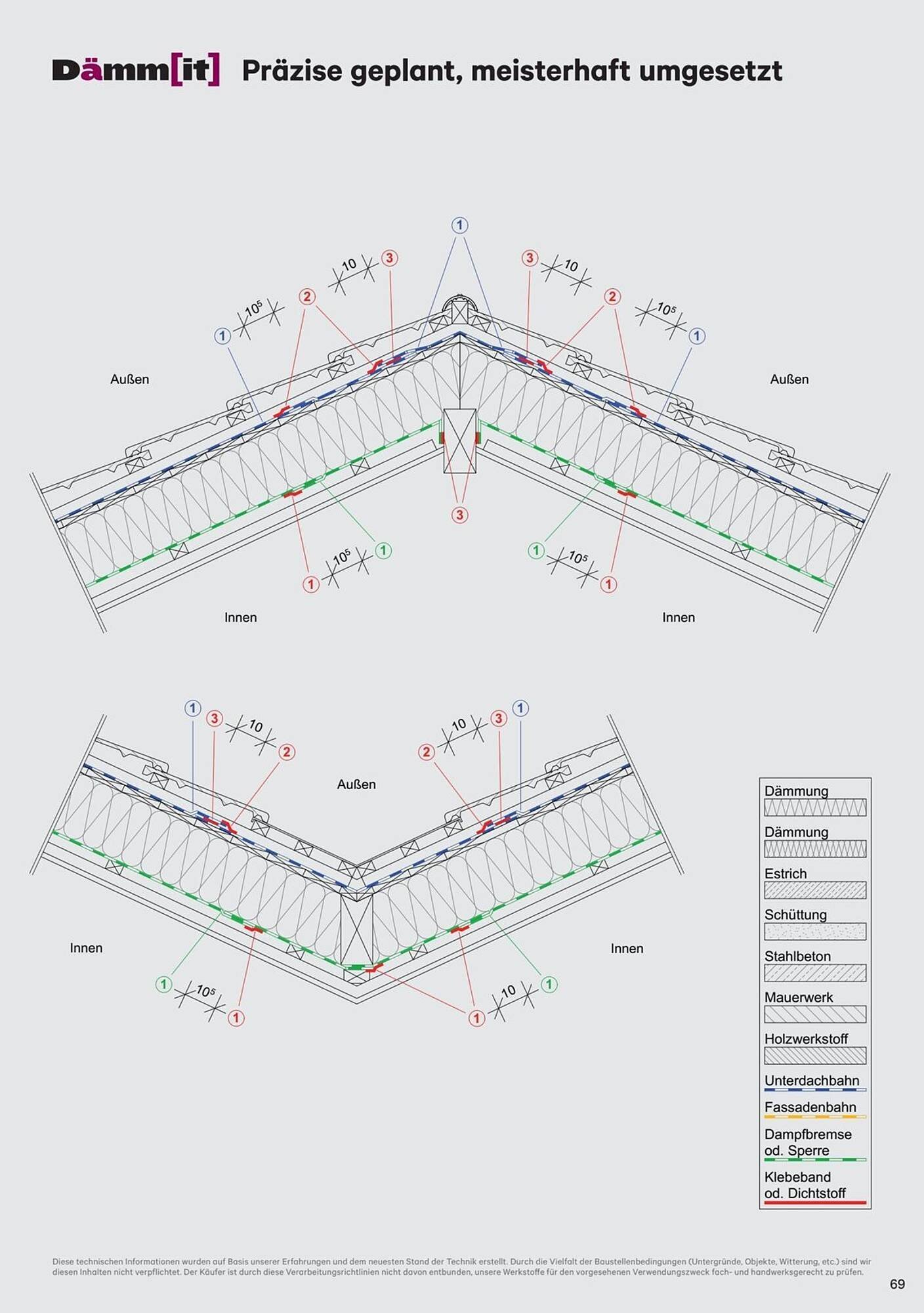Click the headline 'Präzise geplant, meisterhaft umgesetzt'
Image resolution: width=924 pixels, height=1313 pixels.
[512, 71]
